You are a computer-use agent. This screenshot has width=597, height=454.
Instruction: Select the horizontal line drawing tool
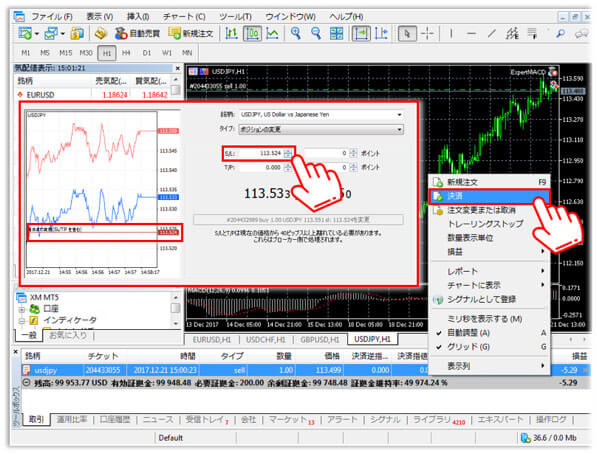[471, 34]
